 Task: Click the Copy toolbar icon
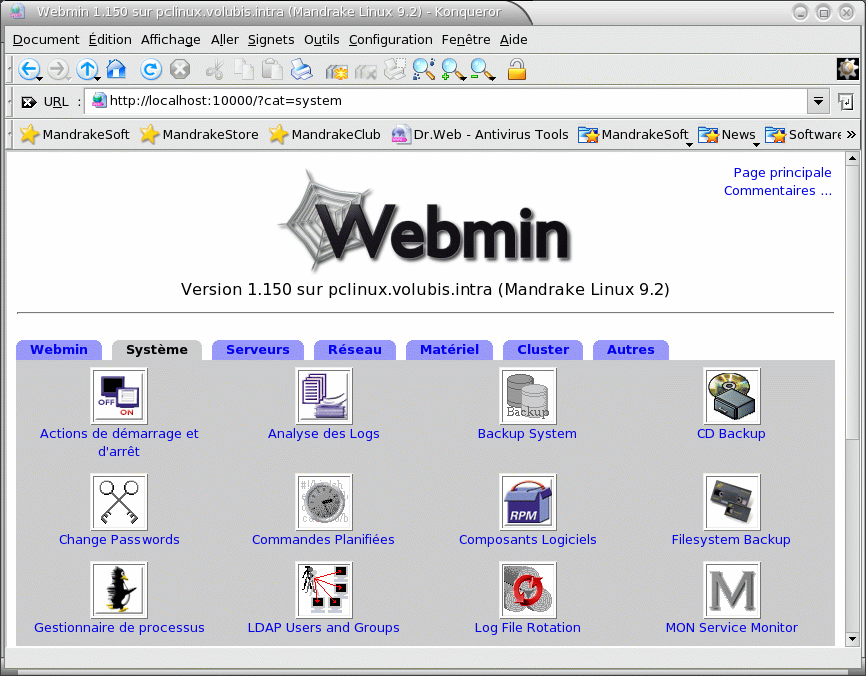pyautogui.click(x=244, y=70)
